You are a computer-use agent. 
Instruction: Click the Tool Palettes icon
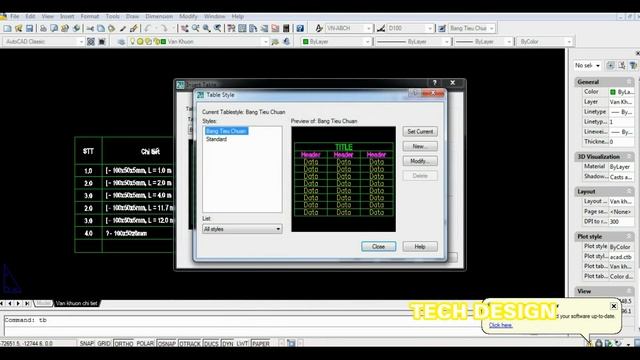click(253, 28)
